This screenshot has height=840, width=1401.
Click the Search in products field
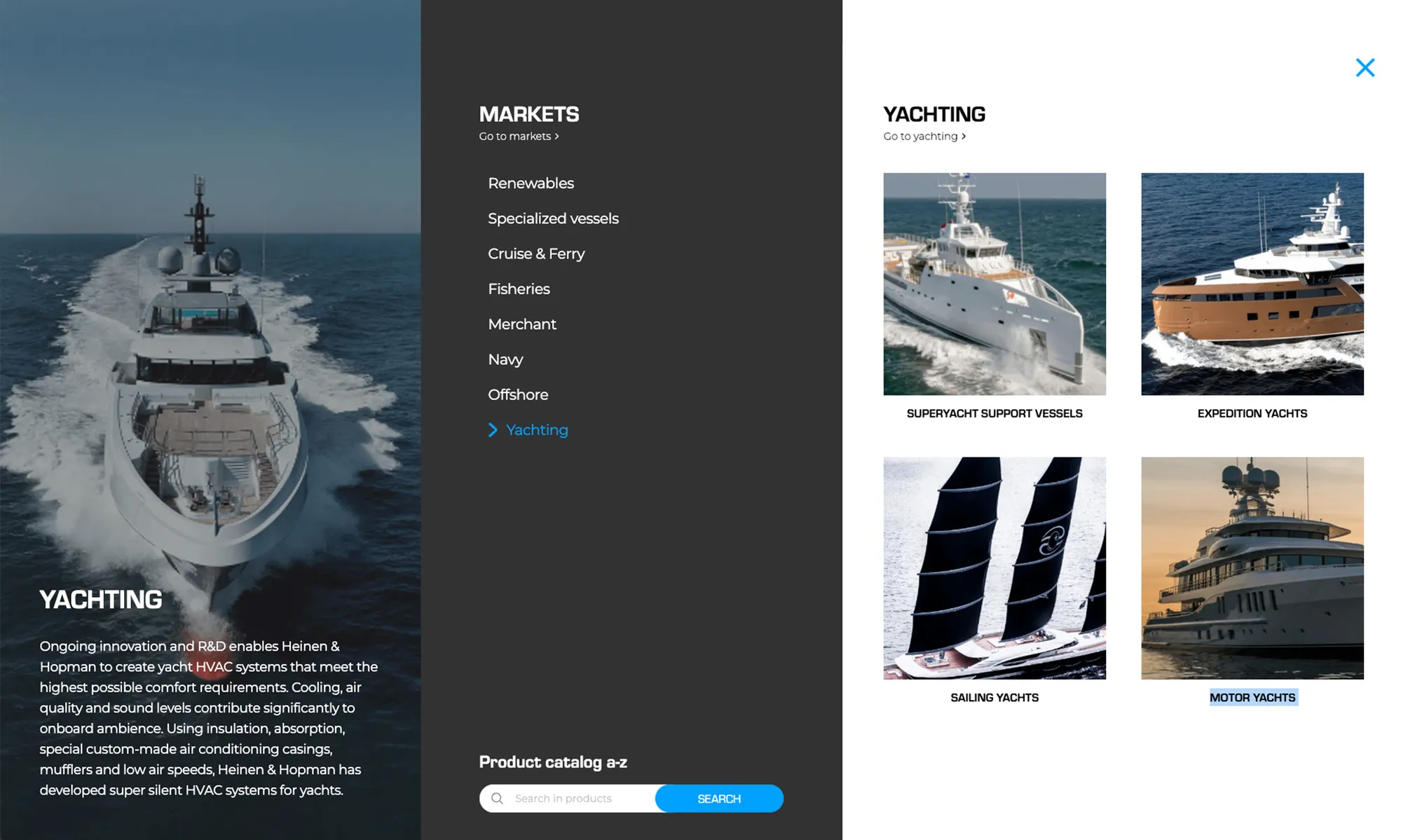click(582, 799)
